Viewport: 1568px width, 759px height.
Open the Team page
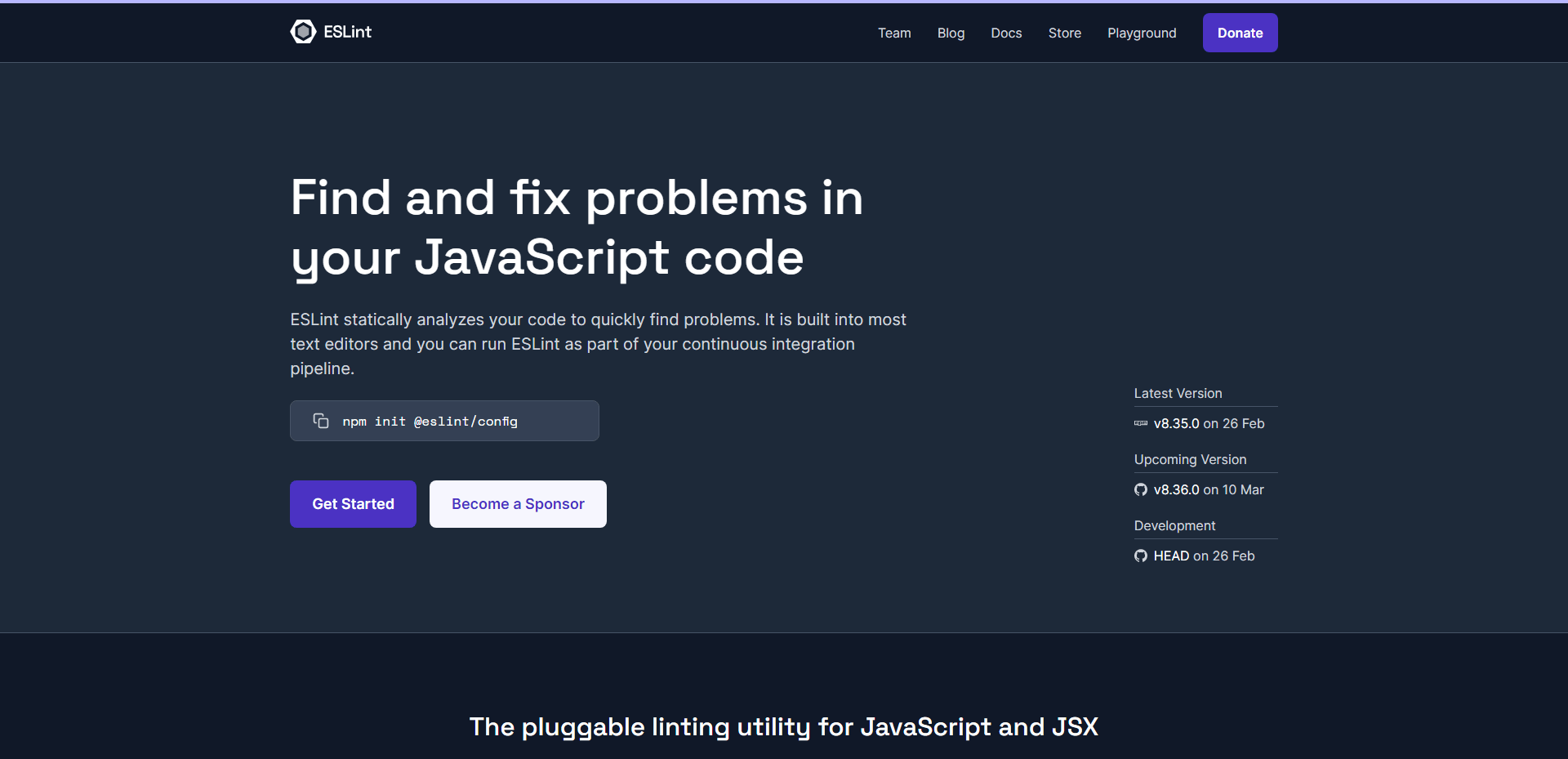(x=894, y=33)
